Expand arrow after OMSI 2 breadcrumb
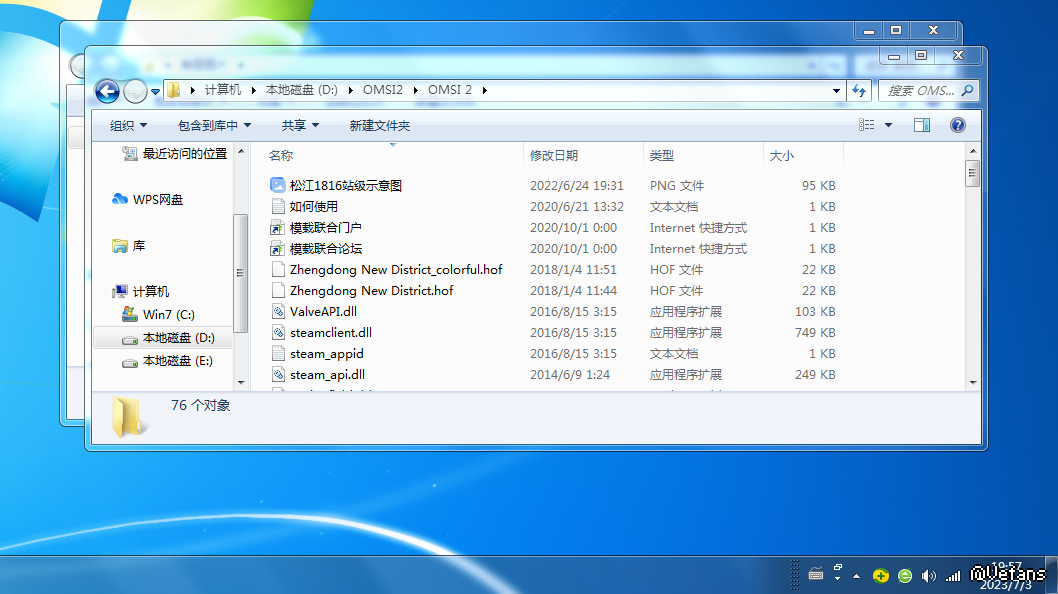This screenshot has width=1058, height=594. tap(484, 90)
